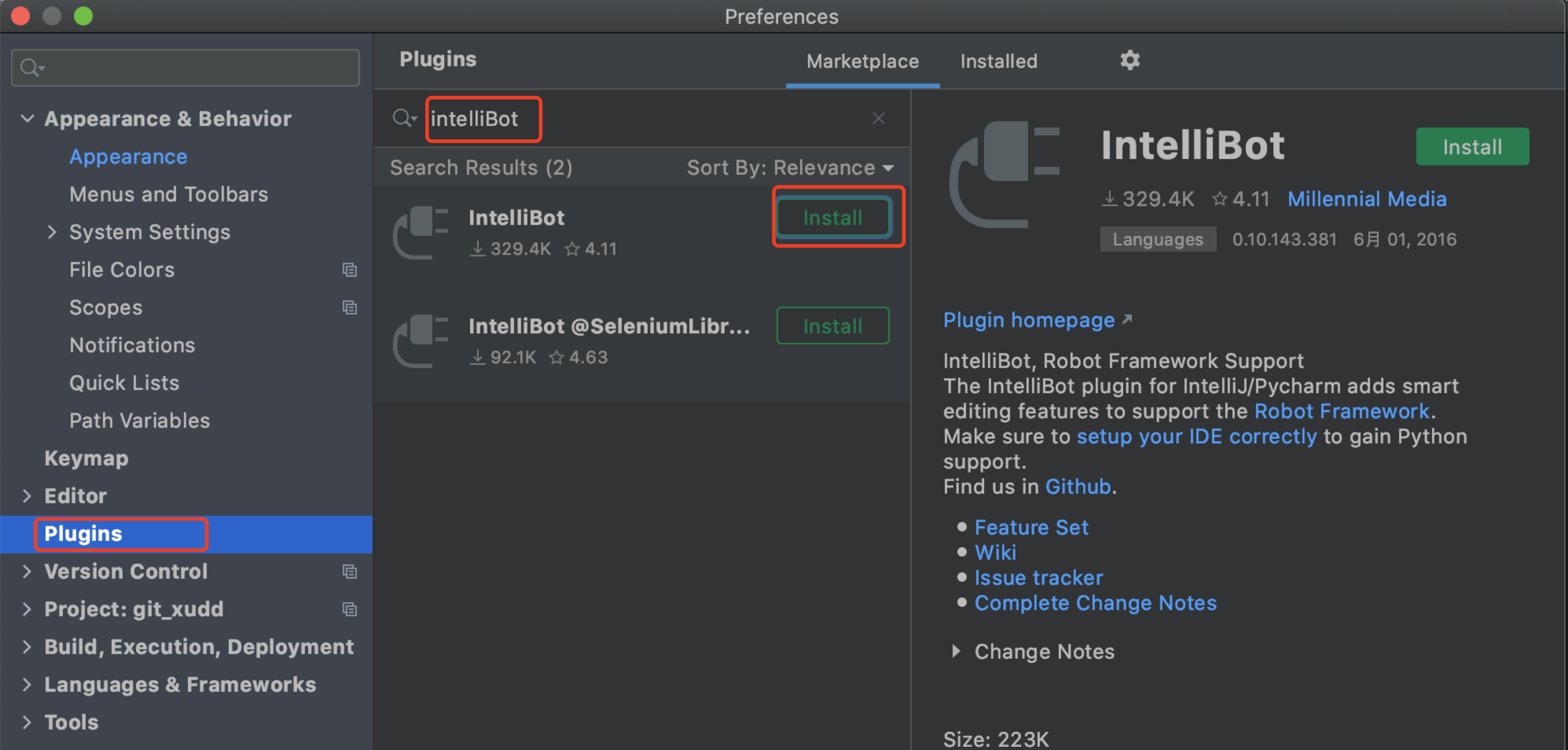Install the IntelliBot @SeleniumLibrary plugin
Screen dimensions: 1568x750
tap(832, 326)
